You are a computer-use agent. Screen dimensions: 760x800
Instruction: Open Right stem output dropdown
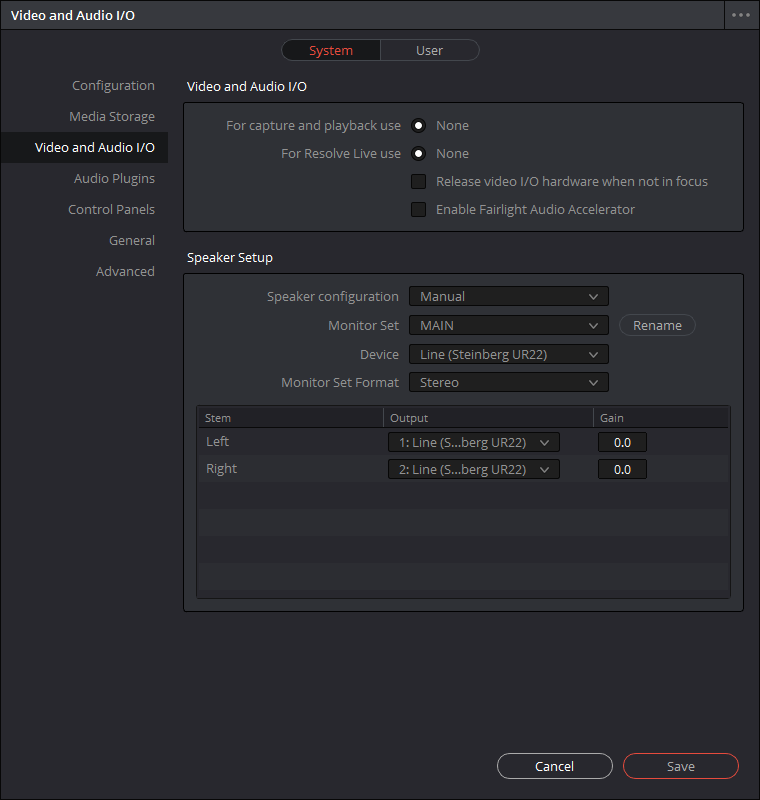[x=474, y=469]
